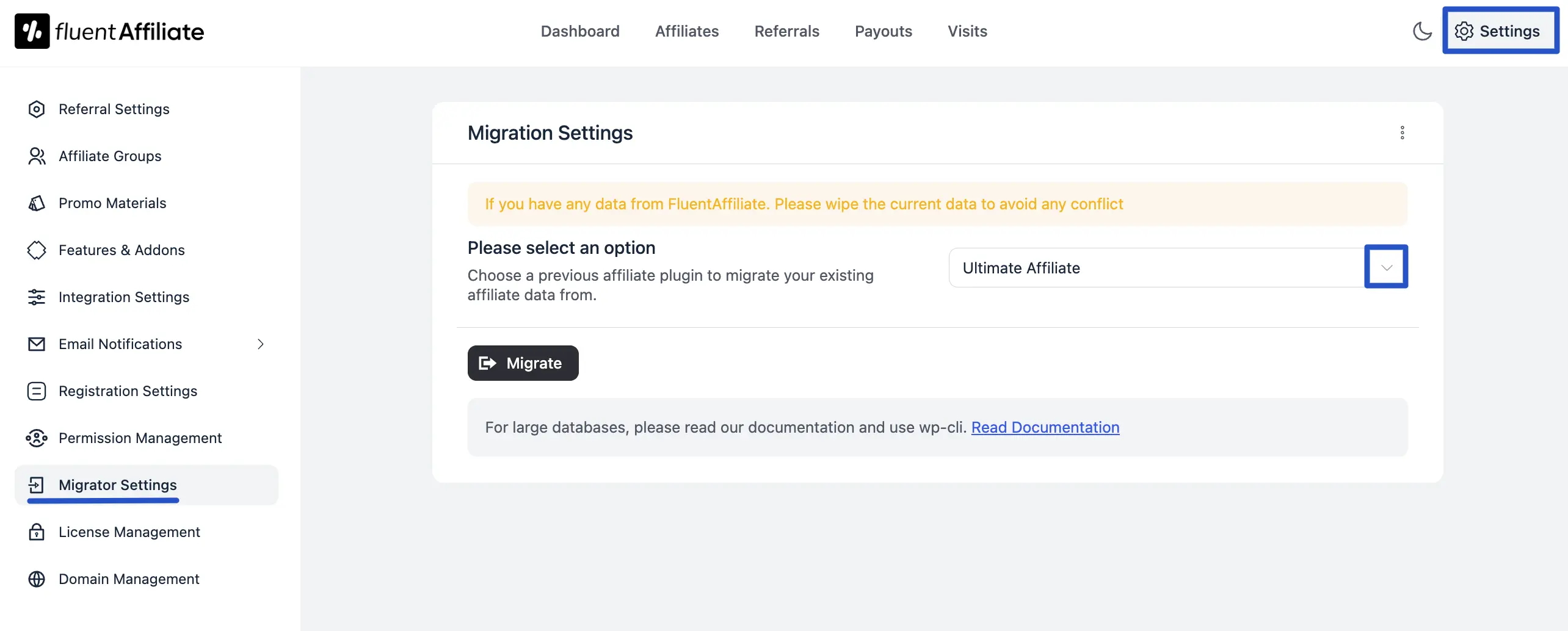
Task: Click the Domain Management globe icon
Action: [x=37, y=579]
